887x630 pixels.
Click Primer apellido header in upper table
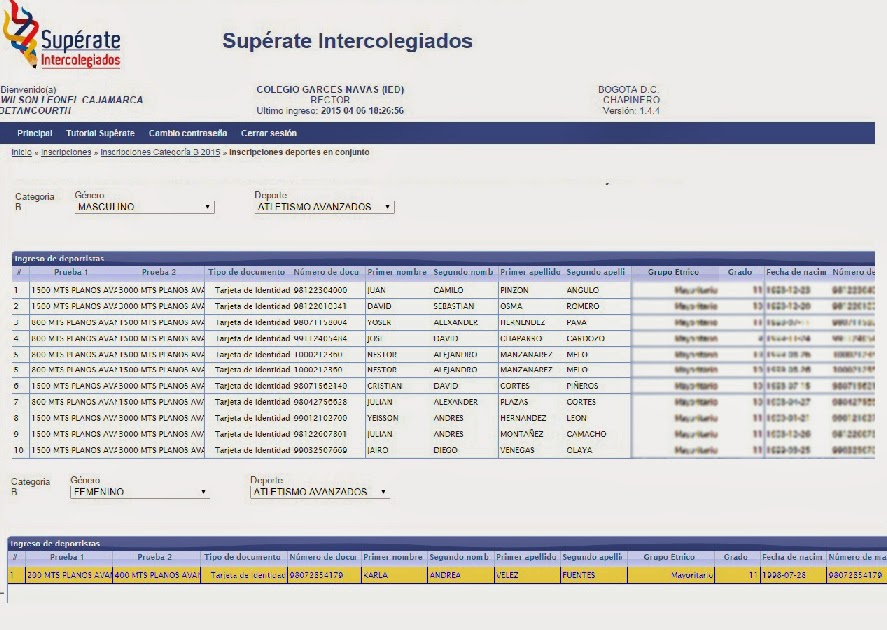[x=530, y=272]
